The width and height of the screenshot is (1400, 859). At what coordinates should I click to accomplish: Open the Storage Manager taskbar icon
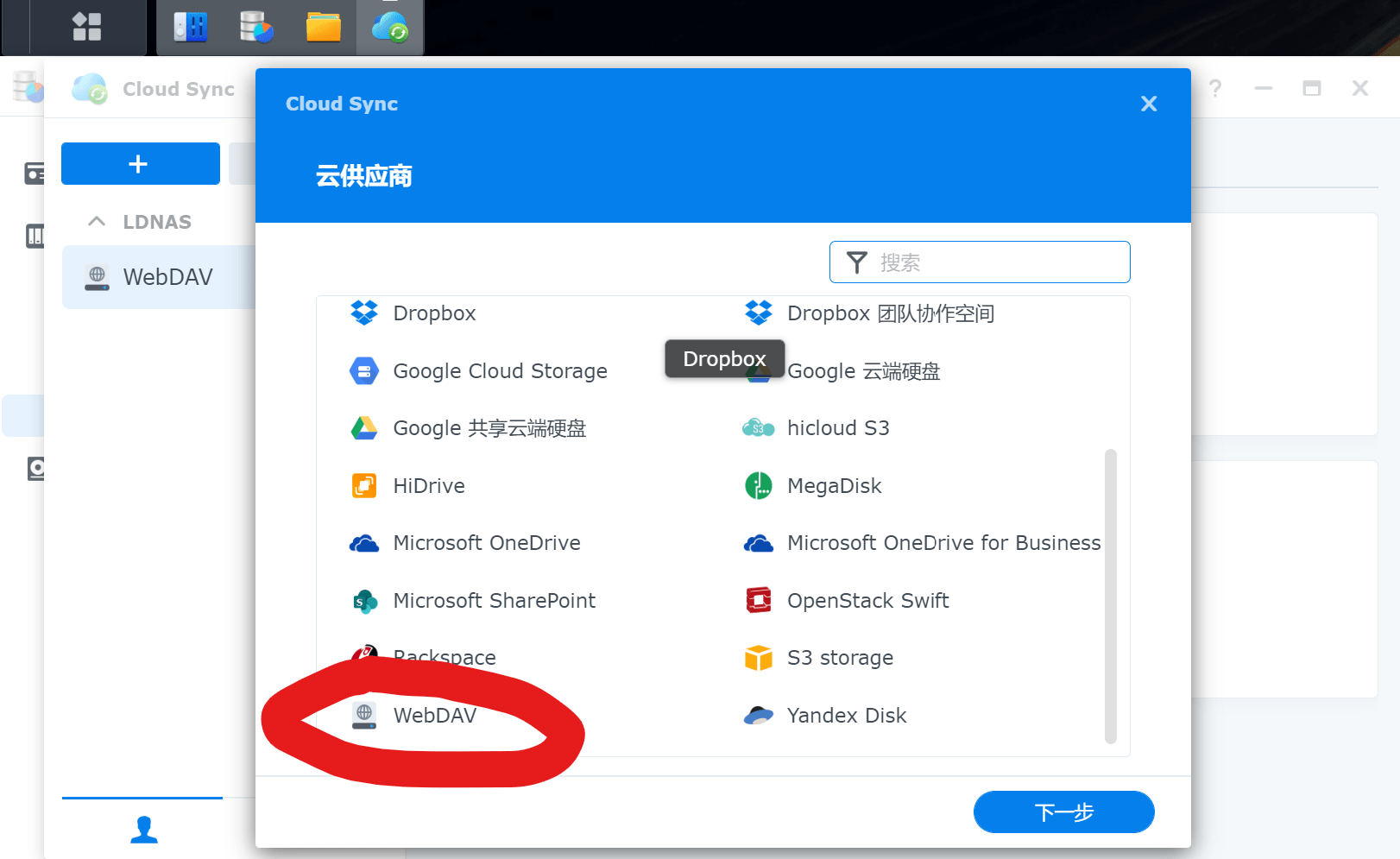[x=256, y=27]
